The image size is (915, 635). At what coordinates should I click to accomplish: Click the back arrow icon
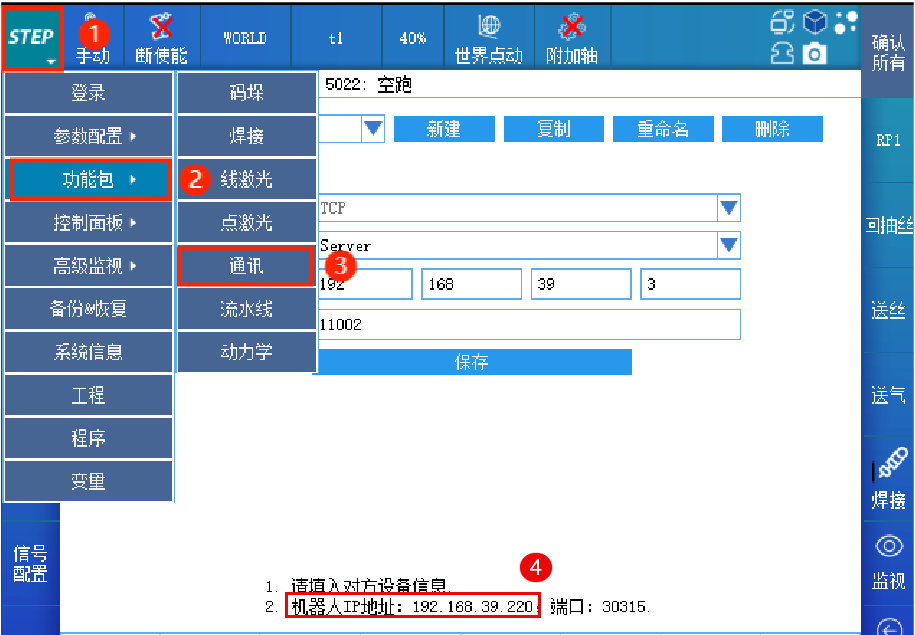tap(888, 626)
